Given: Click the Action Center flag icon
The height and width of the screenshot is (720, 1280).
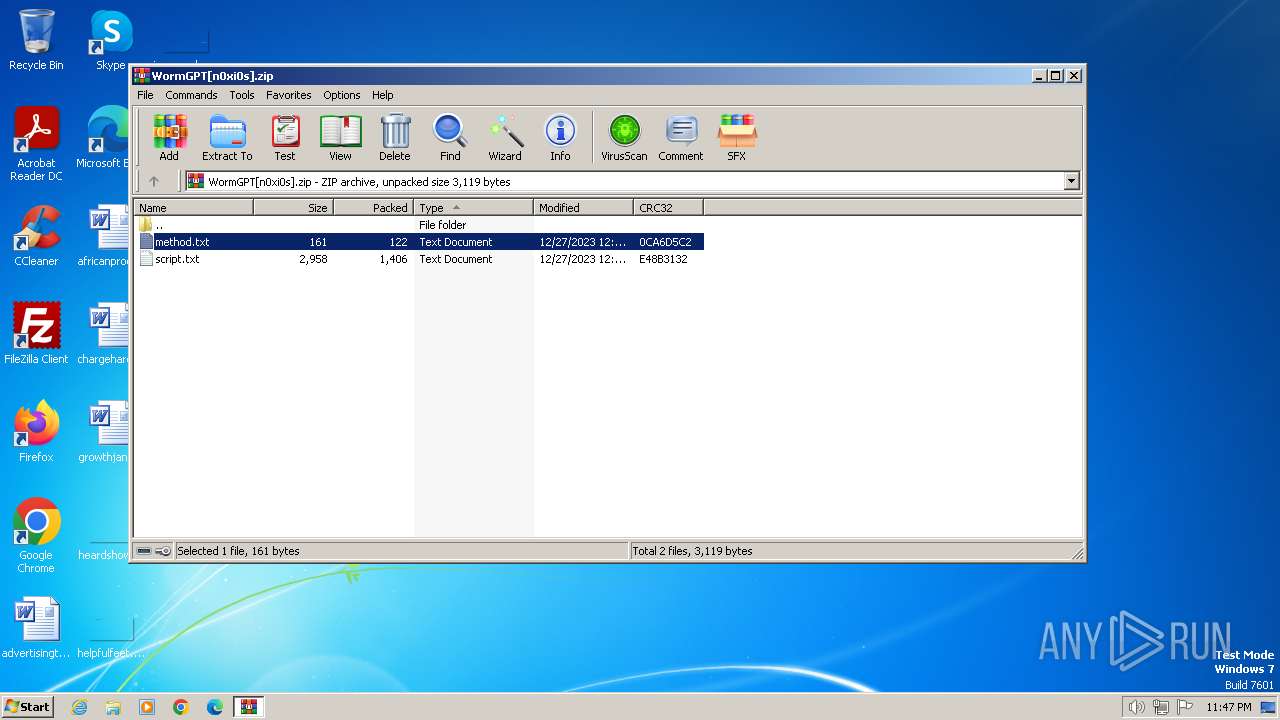Looking at the screenshot, I should point(1185,707).
